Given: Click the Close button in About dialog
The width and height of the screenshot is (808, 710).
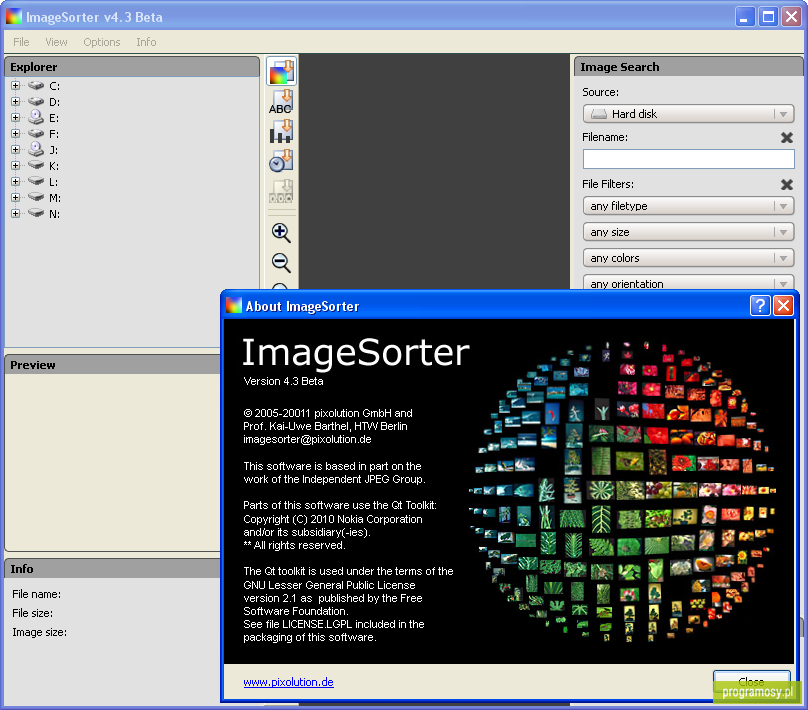Looking at the screenshot, I should [751, 682].
